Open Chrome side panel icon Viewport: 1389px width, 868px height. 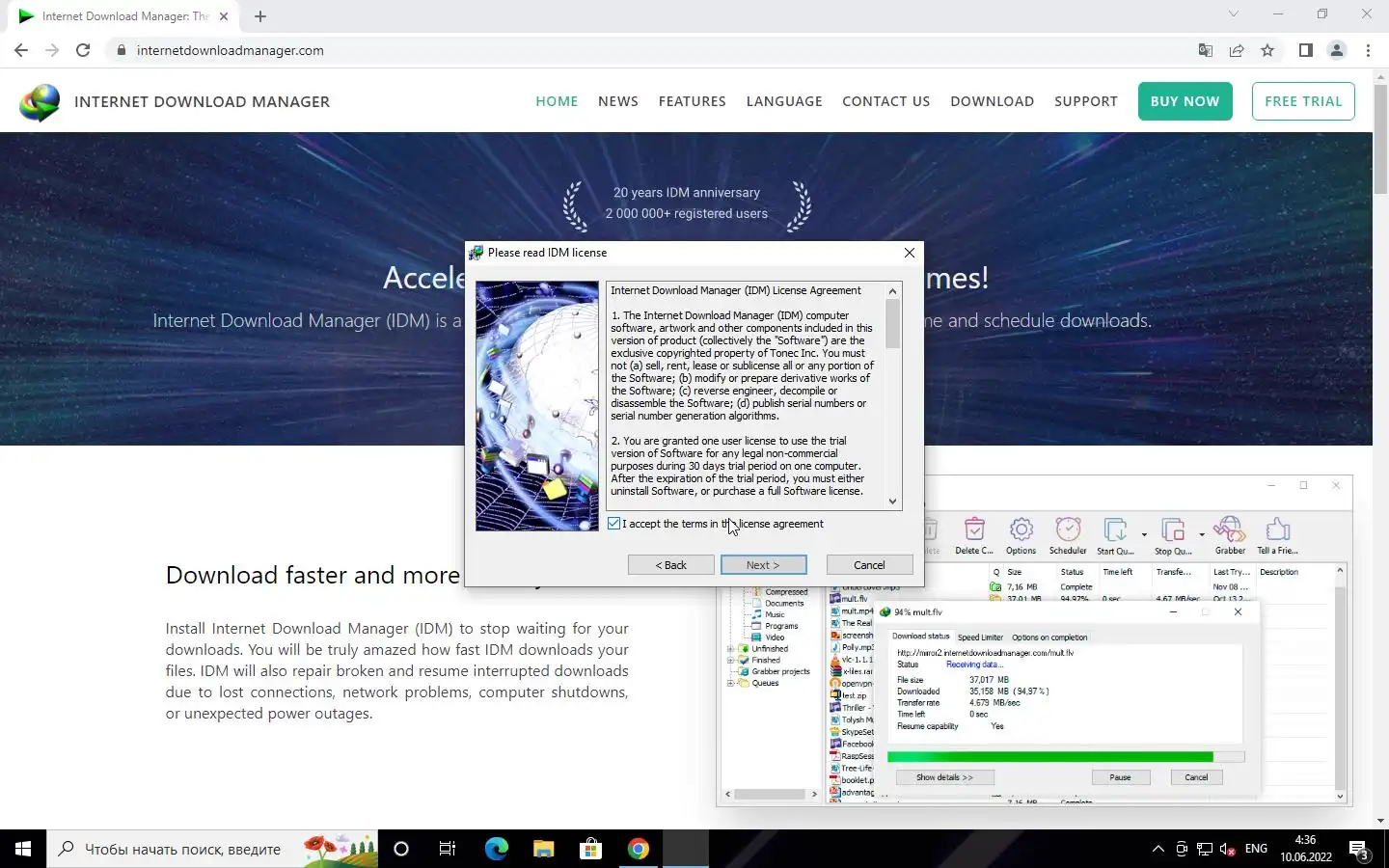(x=1306, y=50)
